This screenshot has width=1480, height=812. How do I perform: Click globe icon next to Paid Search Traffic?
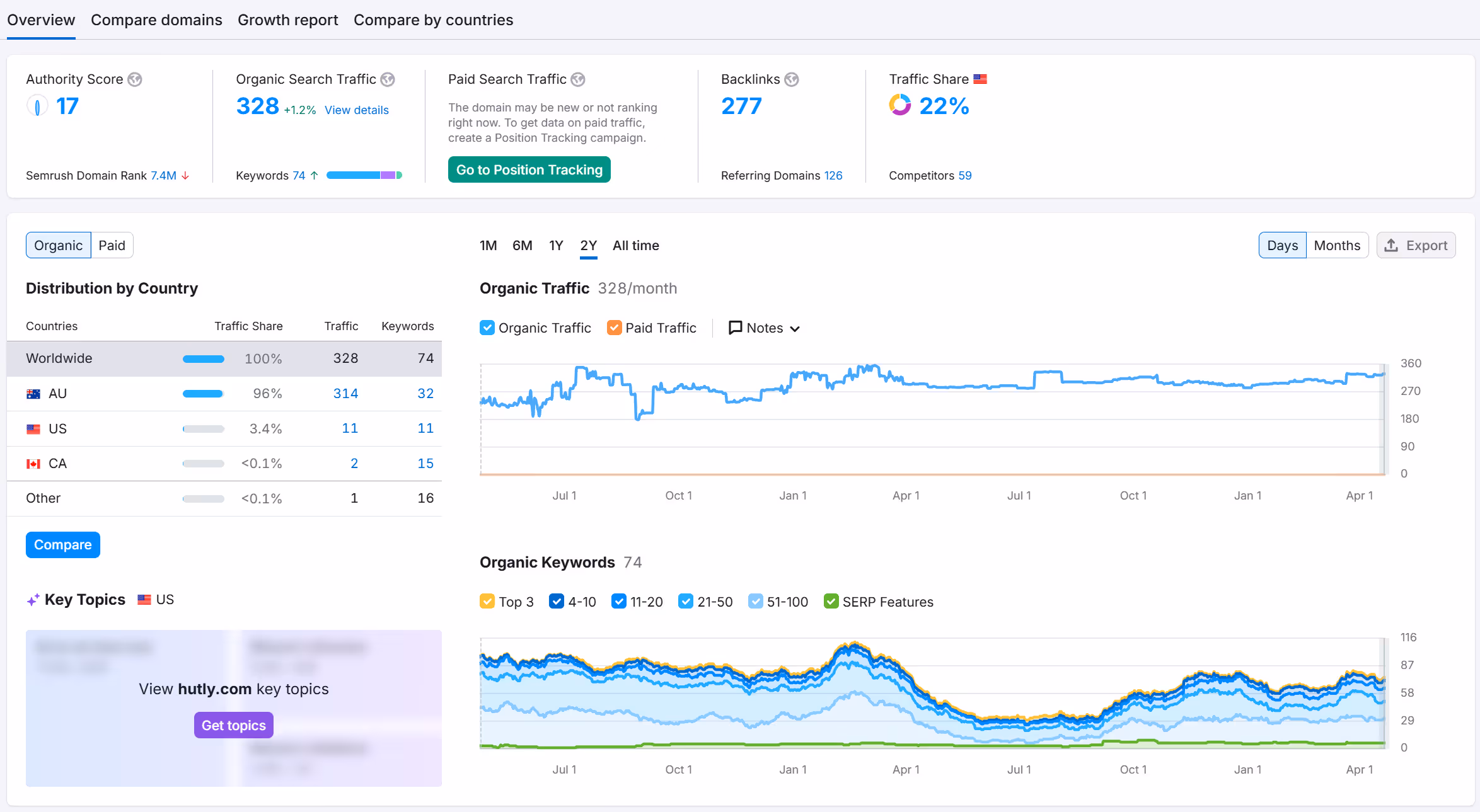tap(578, 79)
